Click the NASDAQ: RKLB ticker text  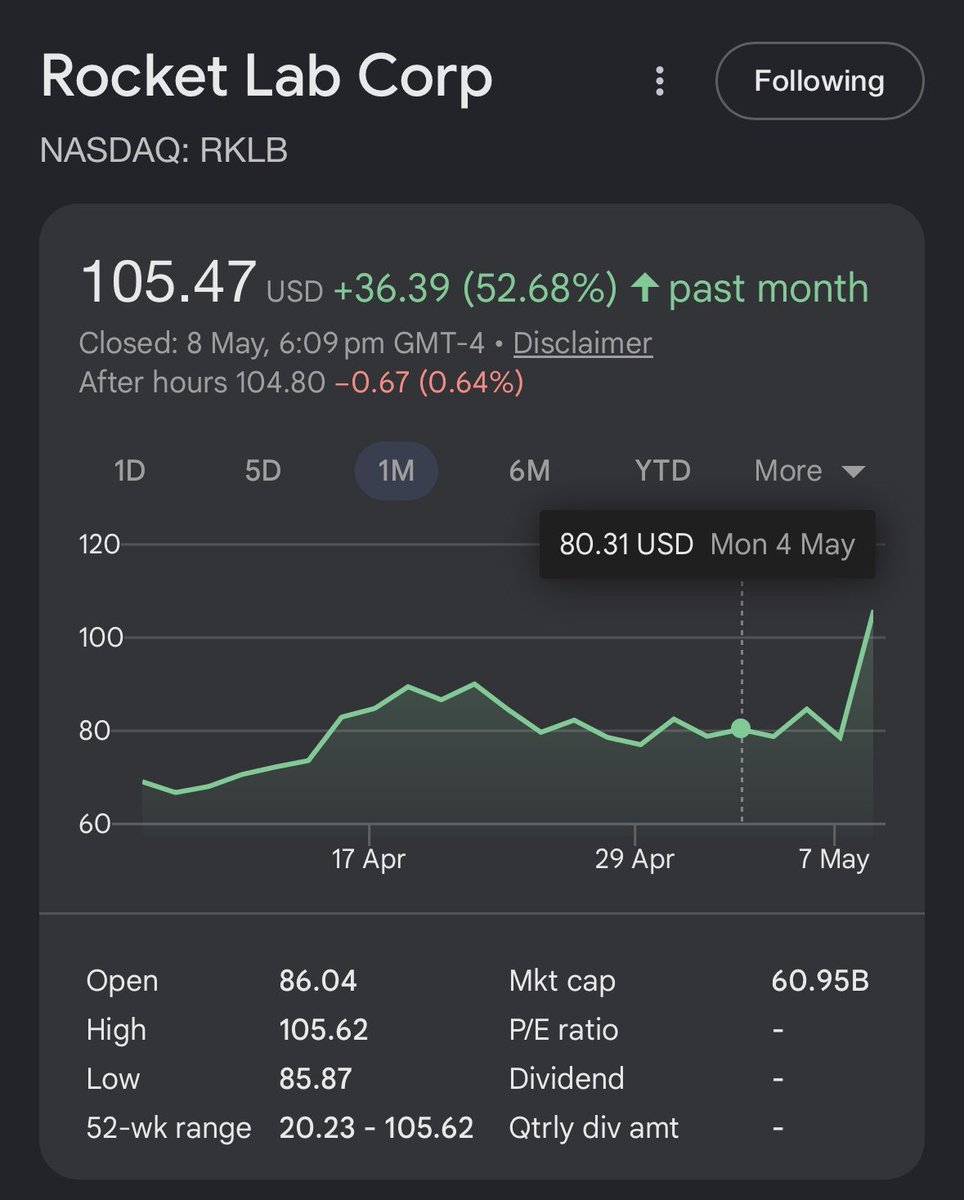[x=164, y=151]
